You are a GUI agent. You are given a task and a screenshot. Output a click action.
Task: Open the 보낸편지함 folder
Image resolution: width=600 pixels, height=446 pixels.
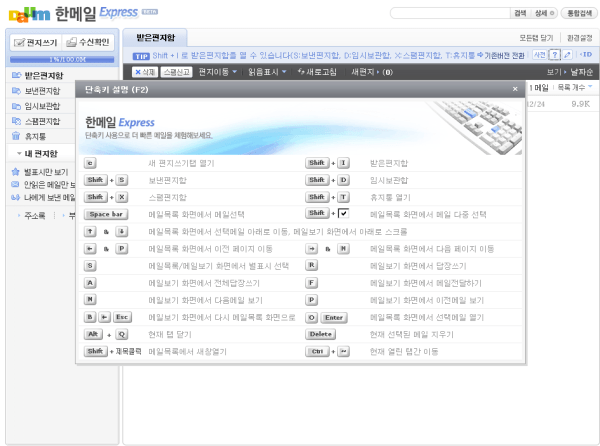(x=36, y=91)
